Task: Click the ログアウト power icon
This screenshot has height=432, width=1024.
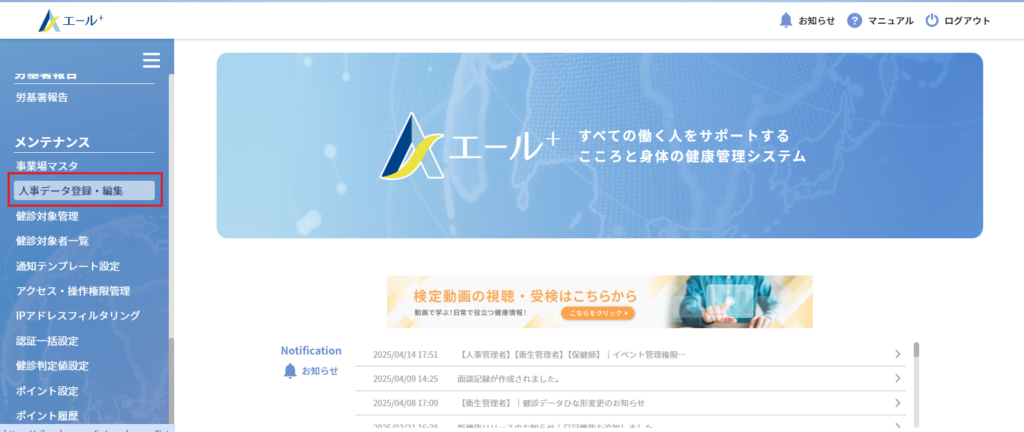Action: (x=932, y=21)
